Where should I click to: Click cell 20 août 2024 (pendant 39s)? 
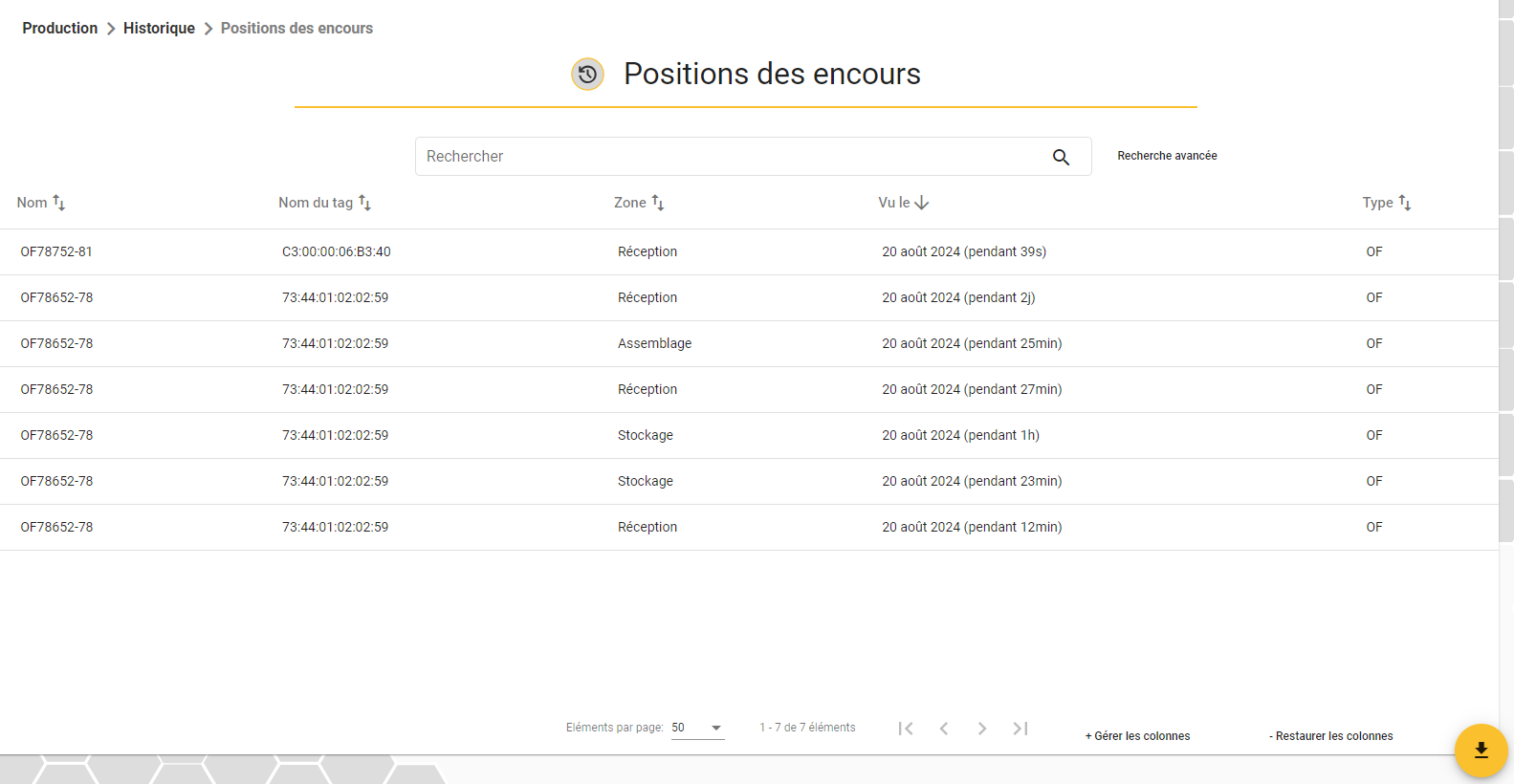tap(964, 252)
